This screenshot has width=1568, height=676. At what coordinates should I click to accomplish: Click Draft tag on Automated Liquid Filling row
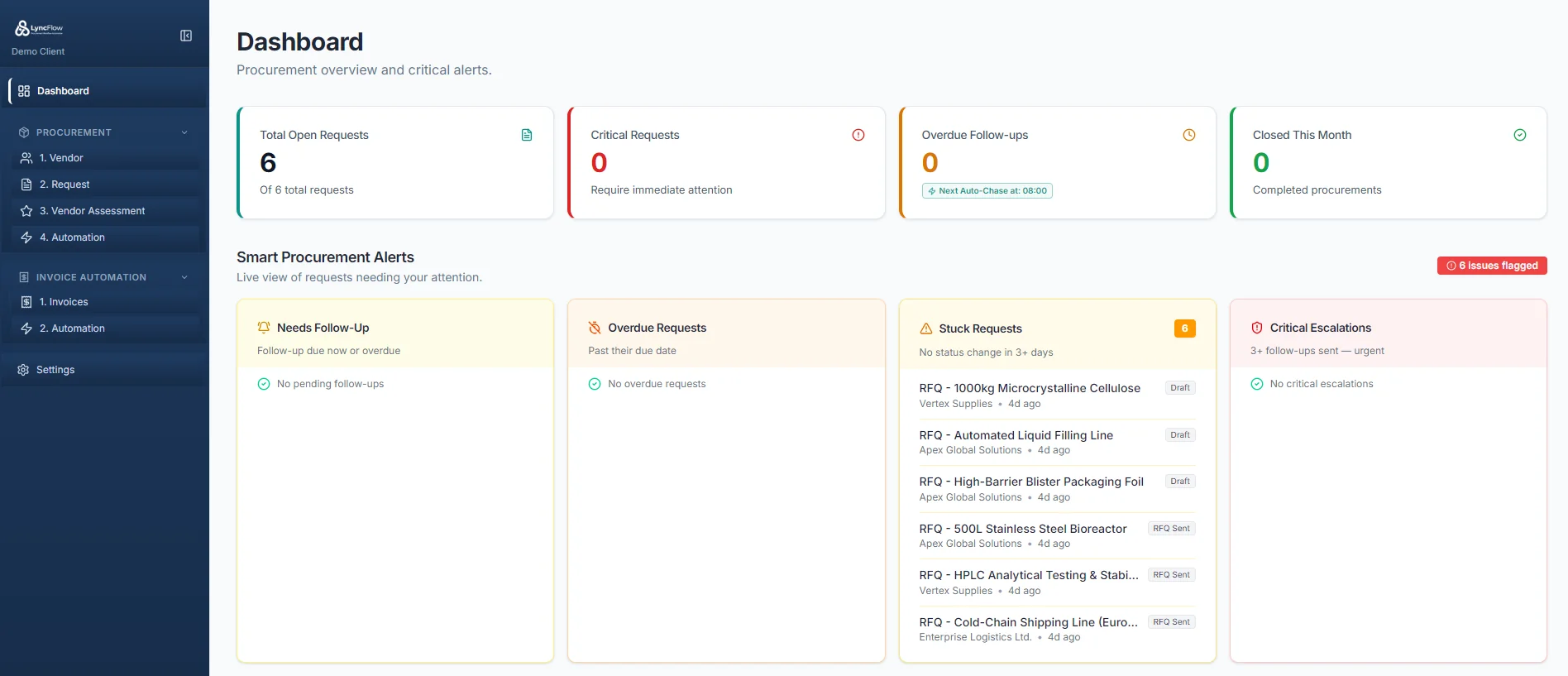(x=1180, y=435)
